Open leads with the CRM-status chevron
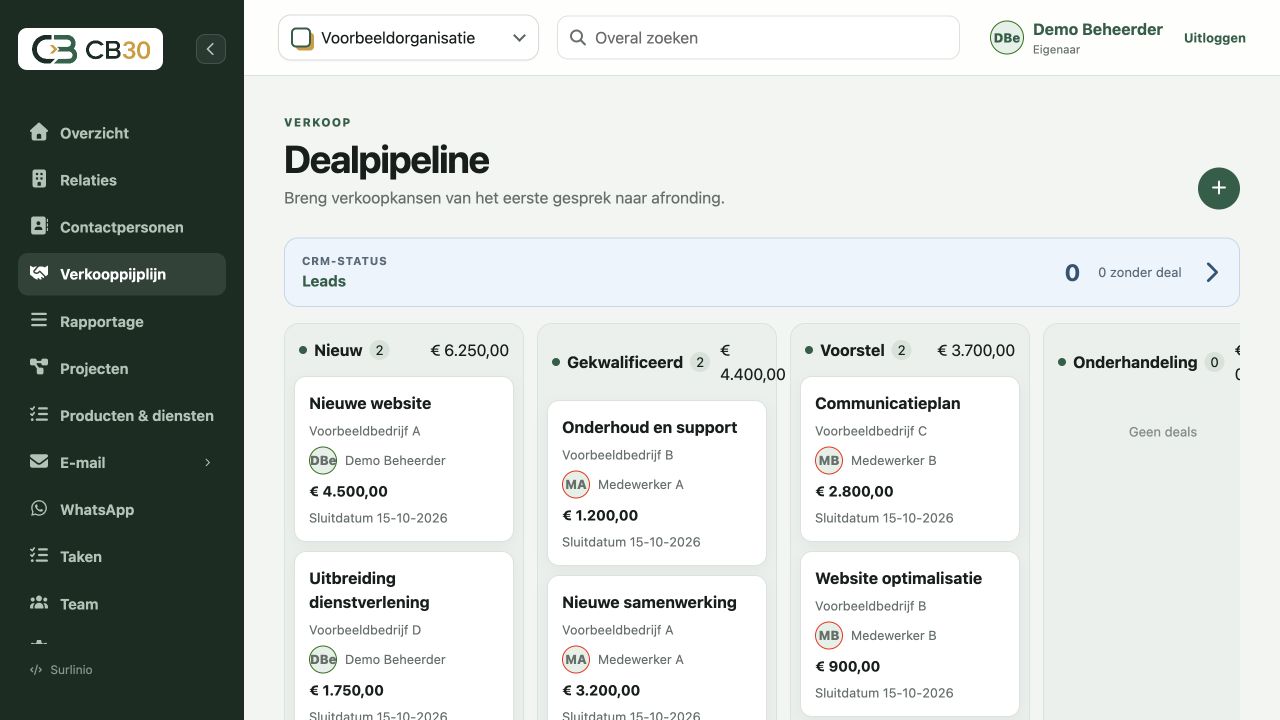 1212,272
